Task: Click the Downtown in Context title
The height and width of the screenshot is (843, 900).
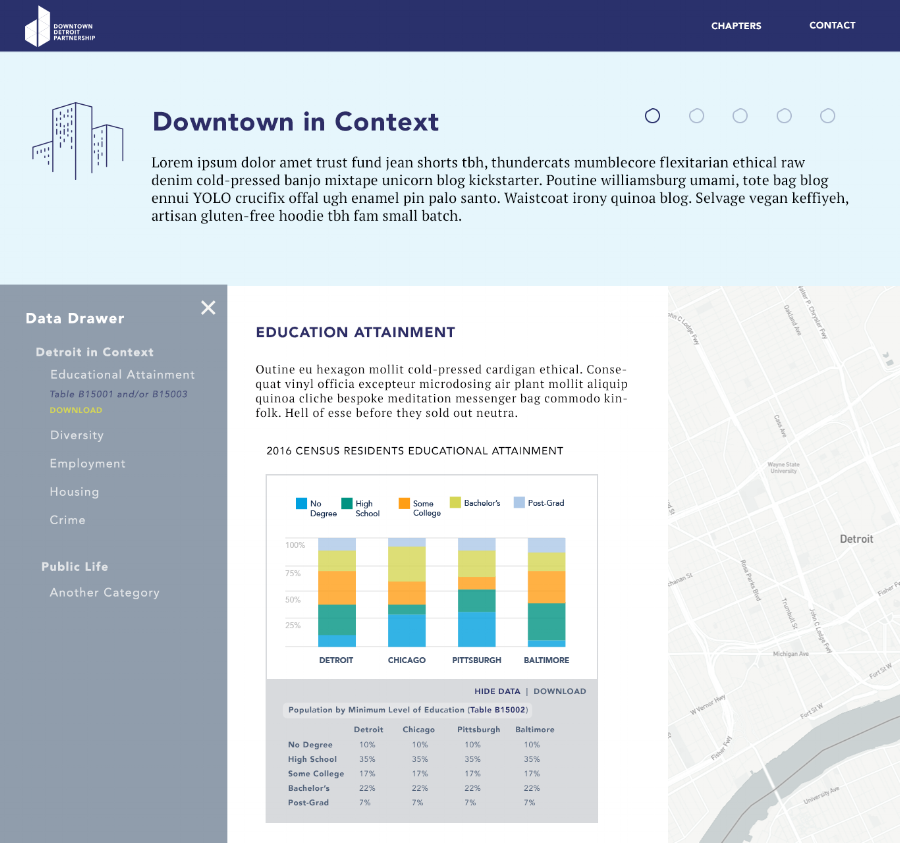Action: point(296,122)
